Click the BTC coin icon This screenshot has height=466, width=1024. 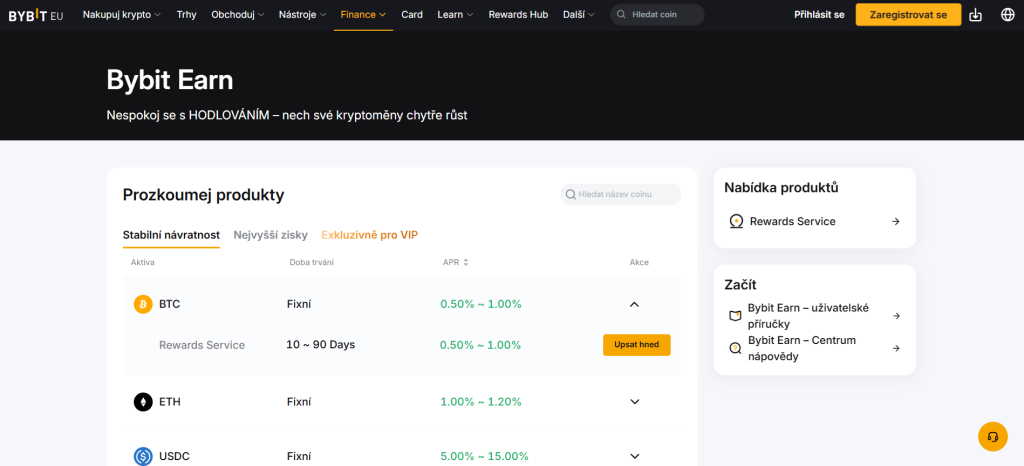coord(143,304)
